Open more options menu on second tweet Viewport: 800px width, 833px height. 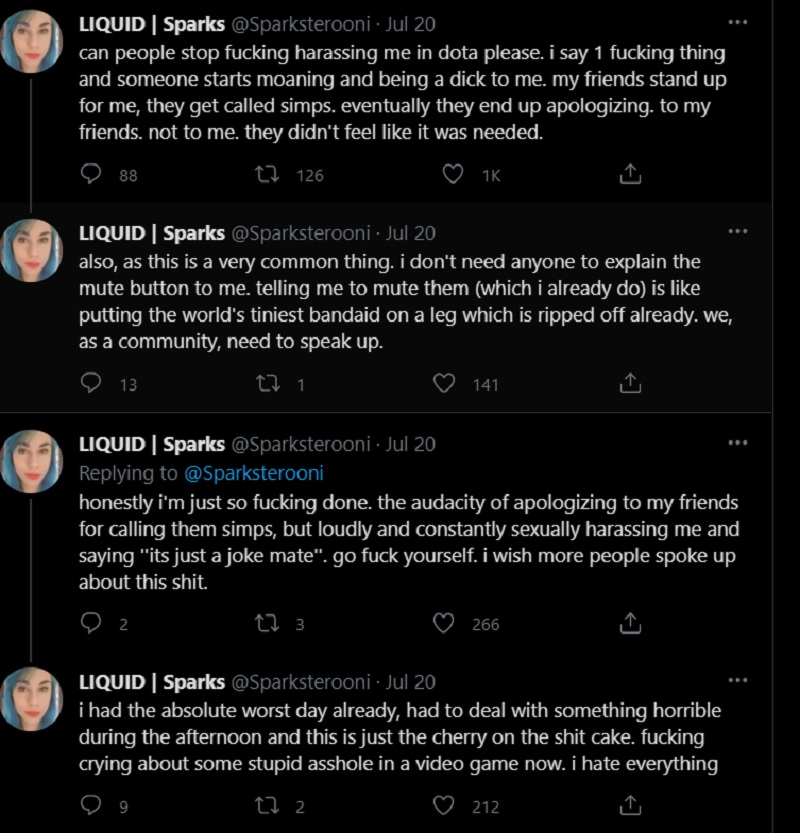tap(738, 231)
